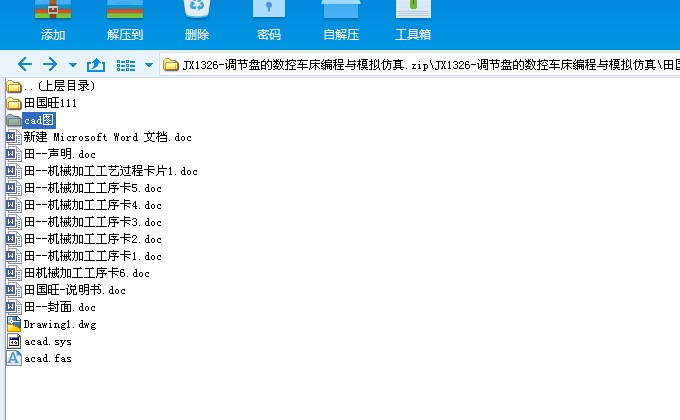Click Word icon of 田--声明.doc
Screen dimensions: 680x420
coord(13,154)
